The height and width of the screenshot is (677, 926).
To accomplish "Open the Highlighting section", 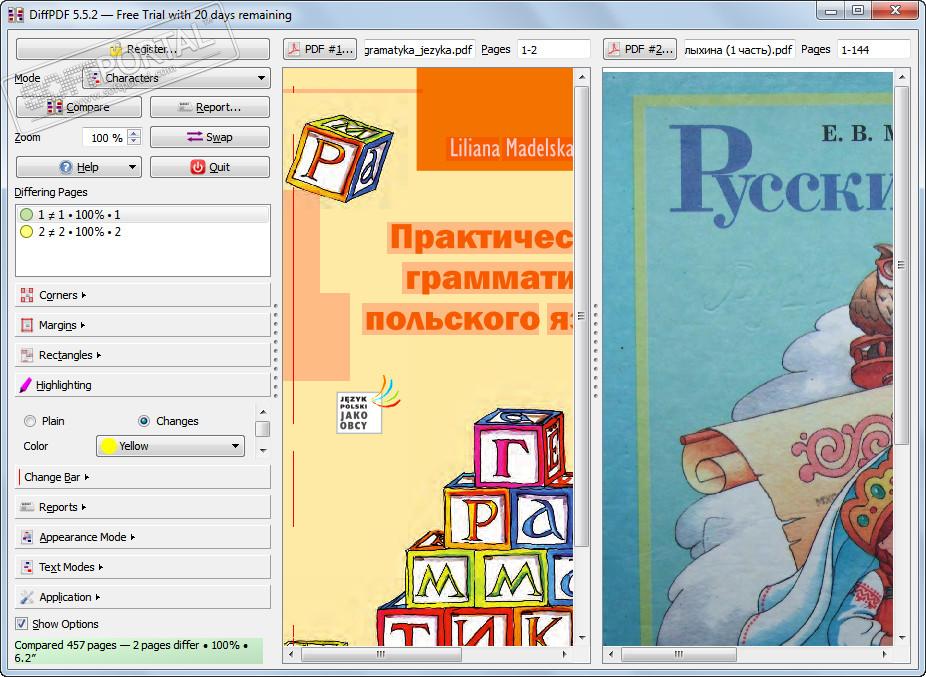I will tap(63, 385).
